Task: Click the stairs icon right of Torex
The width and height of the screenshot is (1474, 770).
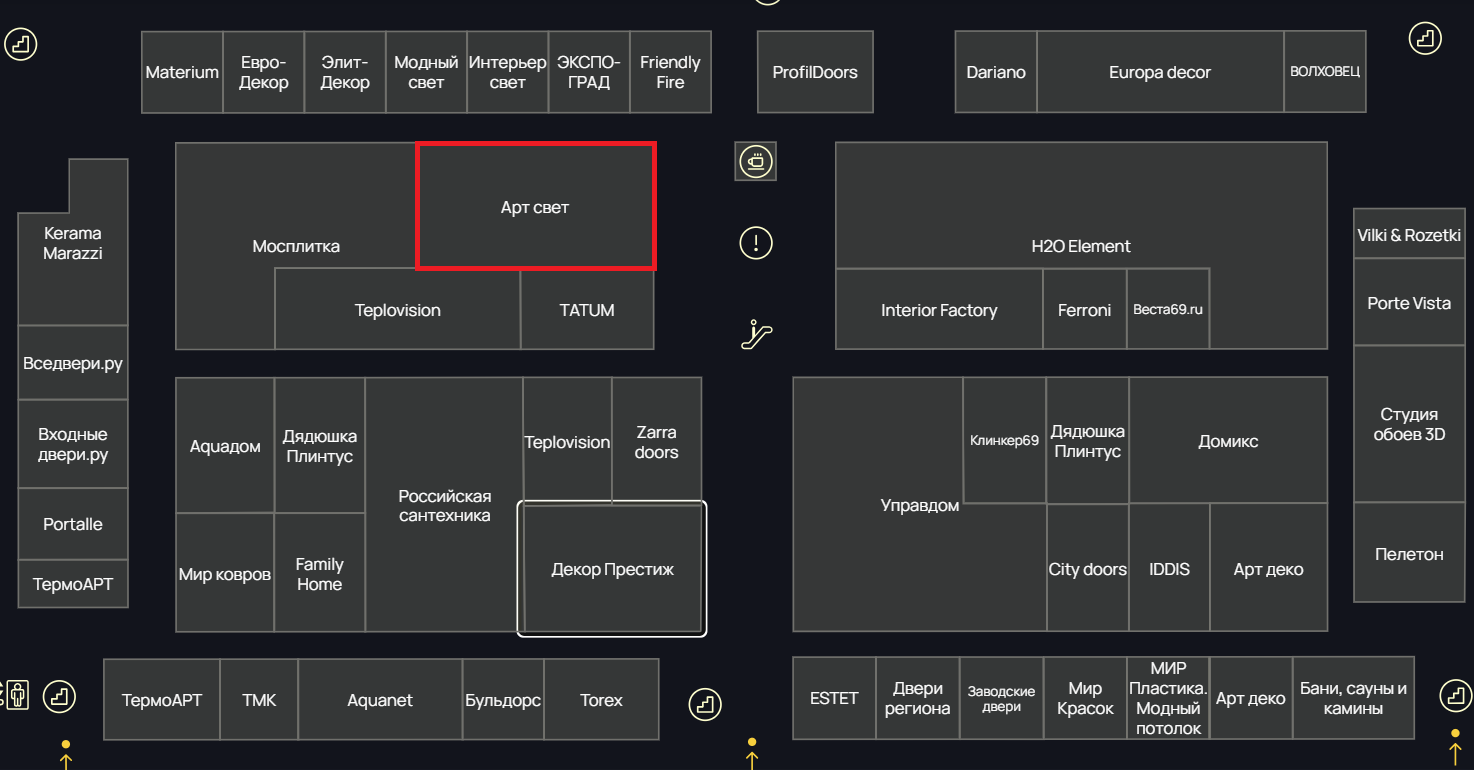Action: coord(705,704)
